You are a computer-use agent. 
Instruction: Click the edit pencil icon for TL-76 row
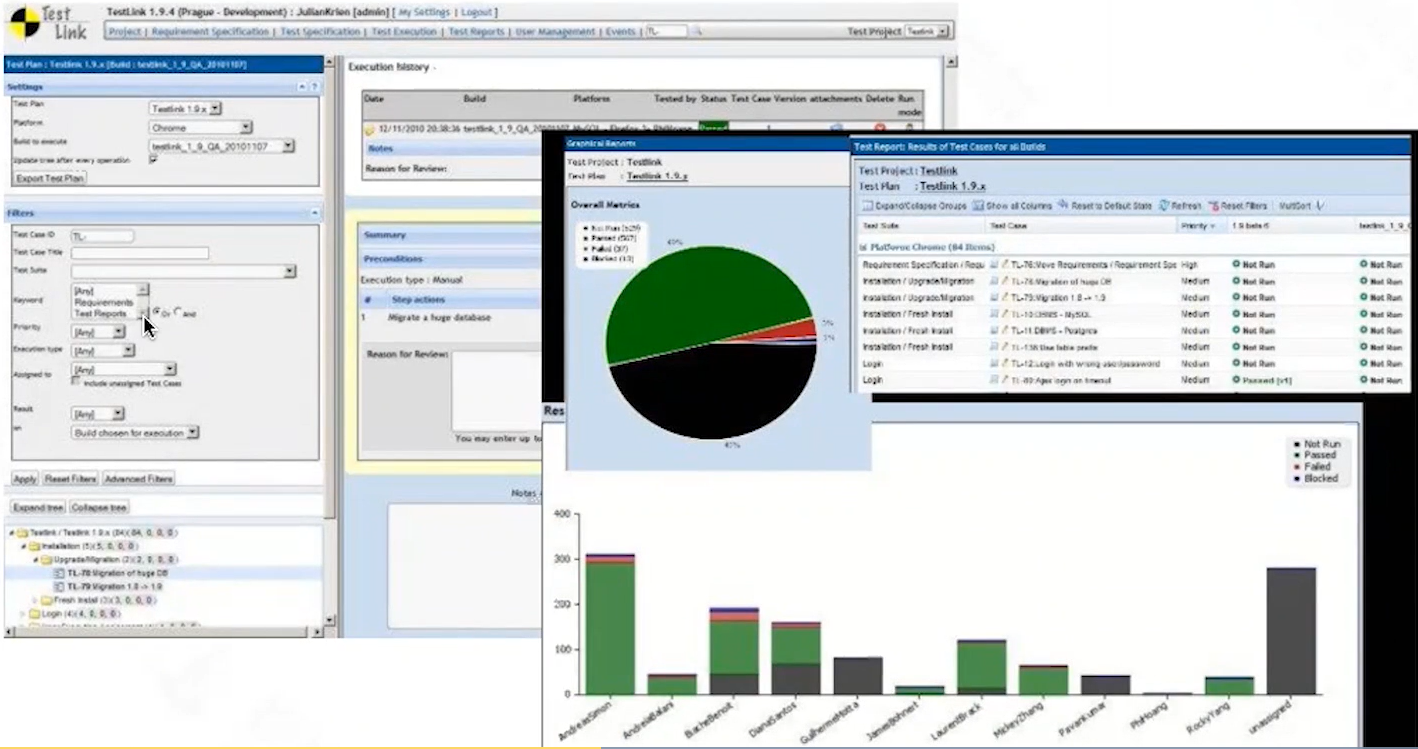coord(1005,265)
